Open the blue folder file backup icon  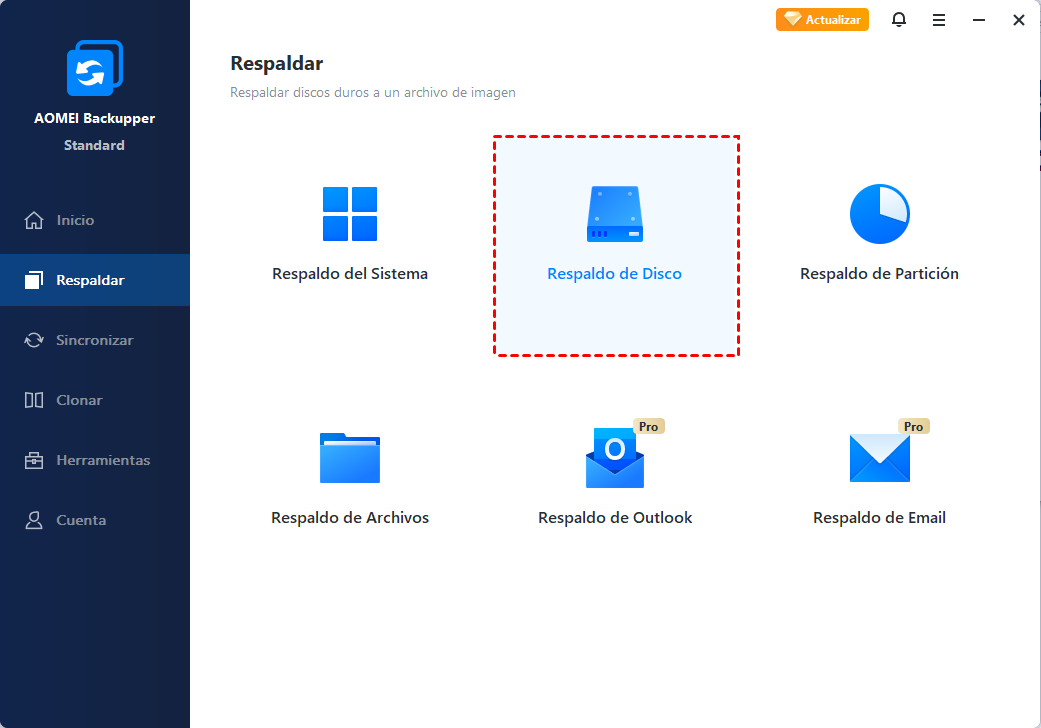click(x=350, y=458)
